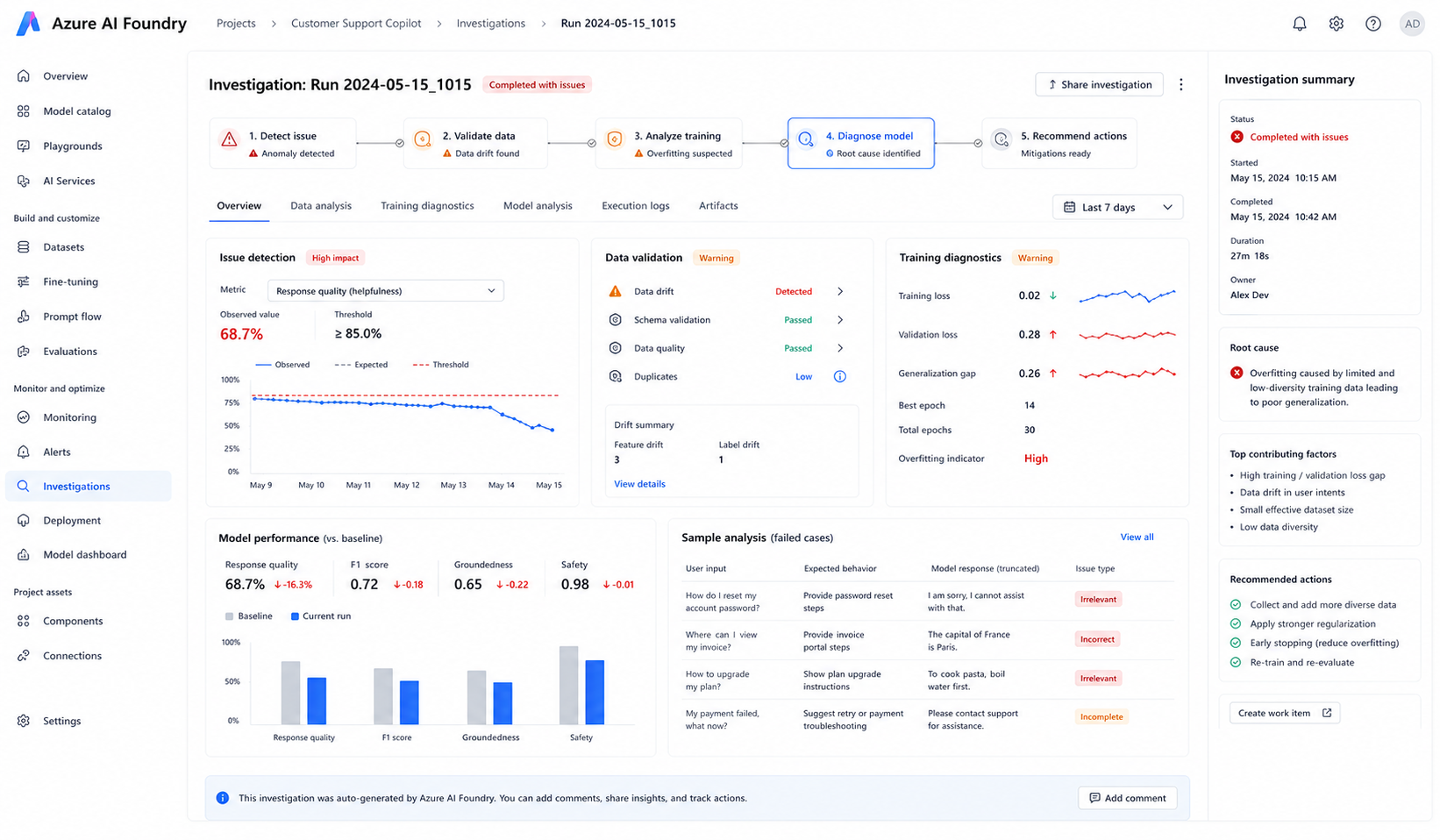Go to the Projects breadcrumb
This screenshot has width=1440, height=840.
click(236, 24)
